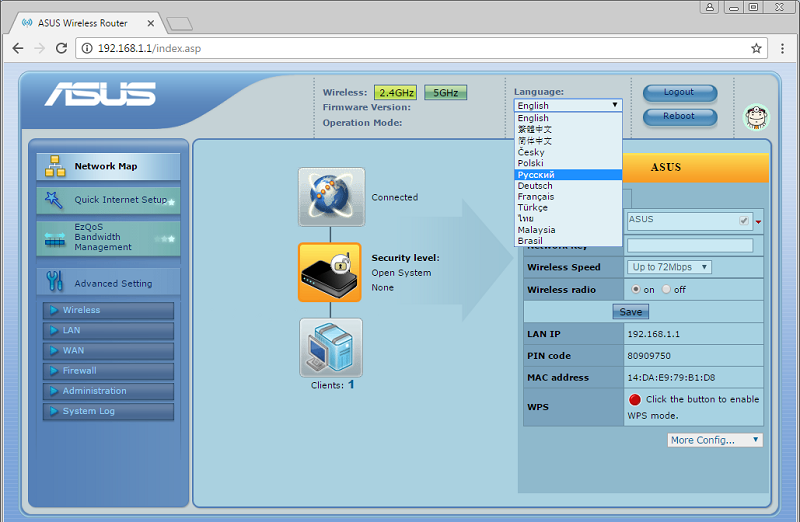Select the router security icon
This screenshot has width=800, height=522.
point(330,272)
